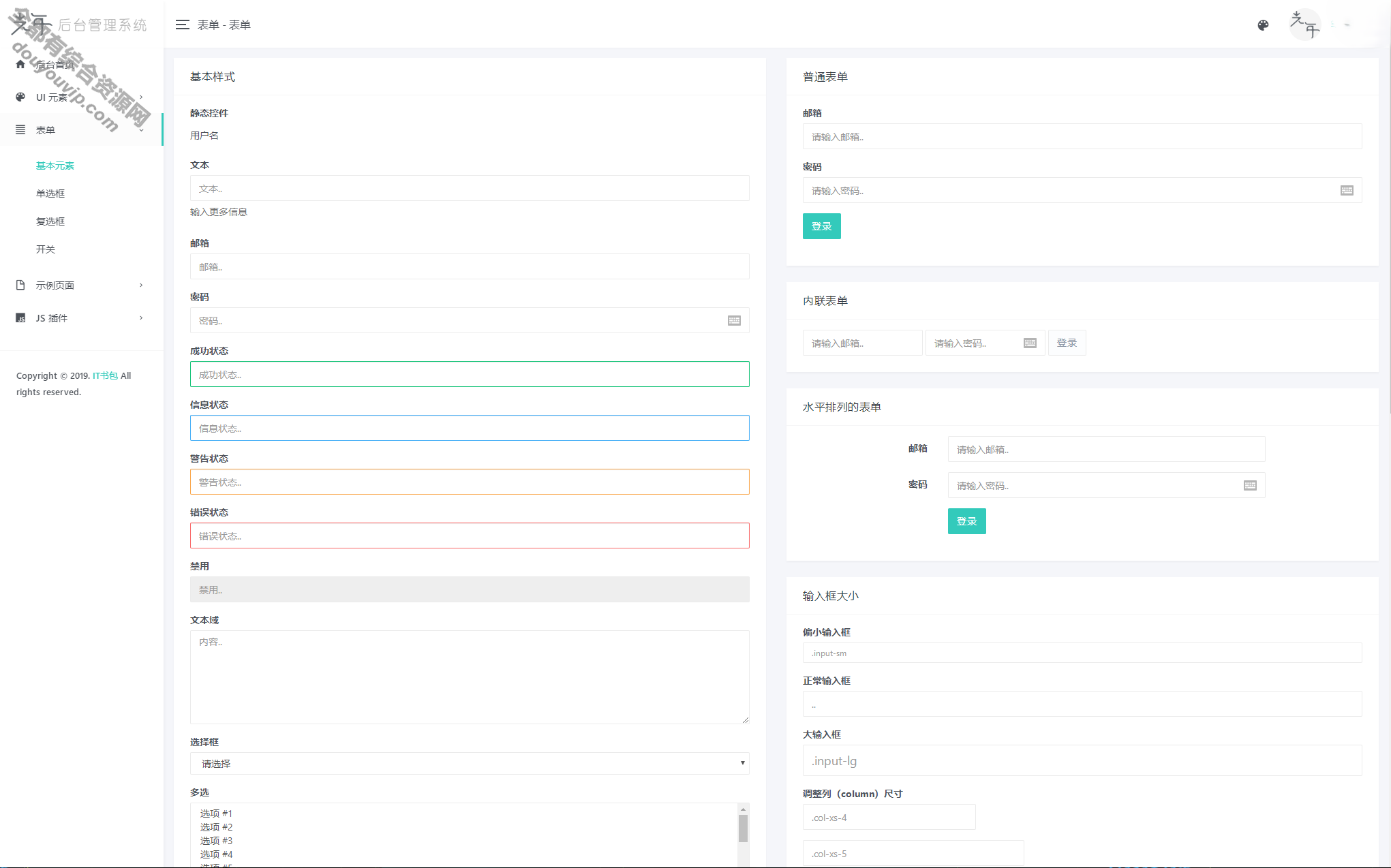Click keyboard icon in 基本样式 密码 field
The height and width of the screenshot is (868, 1391).
[734, 320]
